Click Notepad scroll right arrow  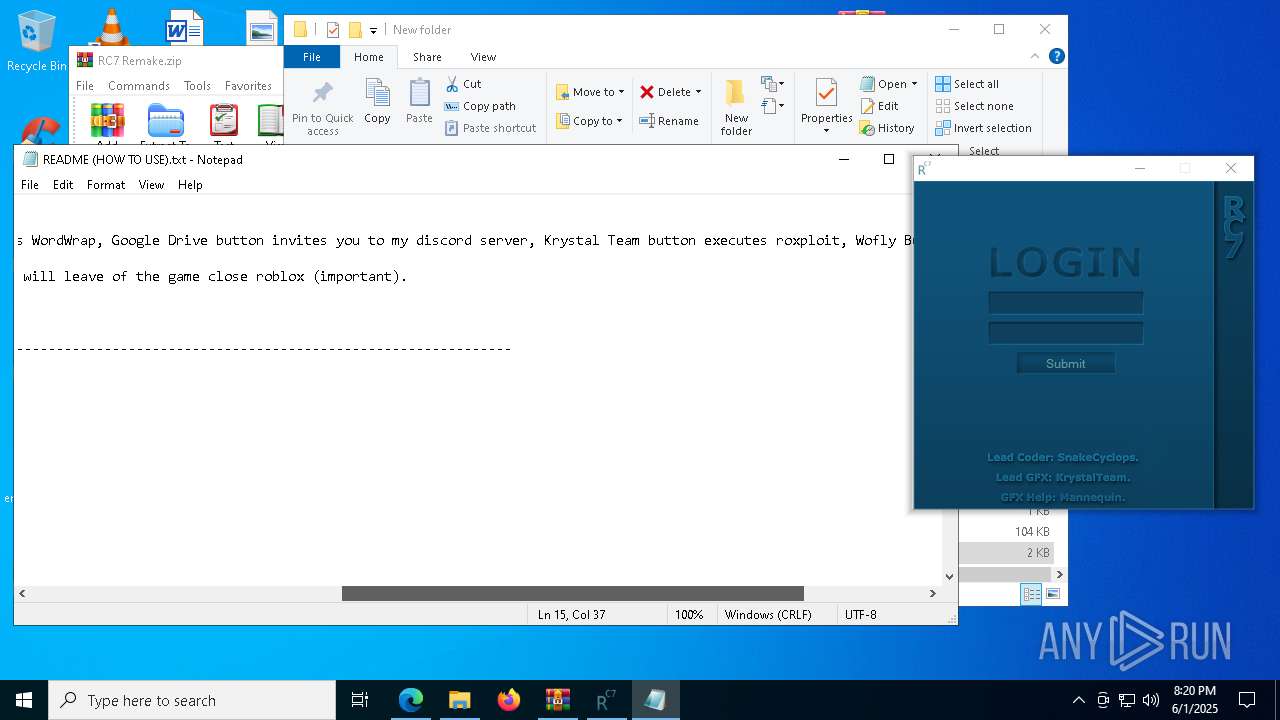(x=932, y=593)
